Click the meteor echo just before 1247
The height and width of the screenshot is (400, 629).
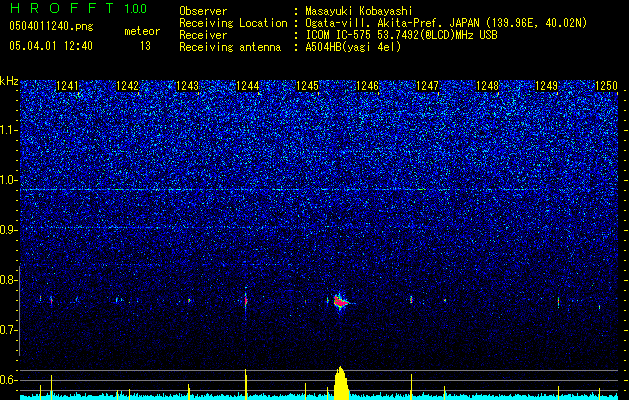coord(411,299)
